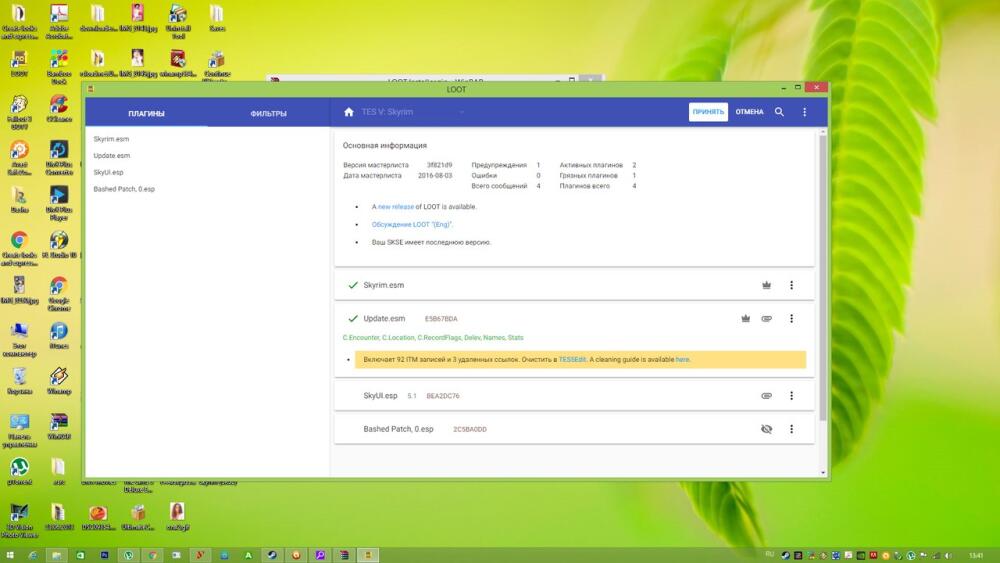Click the scrollbar up arrow in LOOT
Screen dimensions: 1000x563
click(823, 131)
